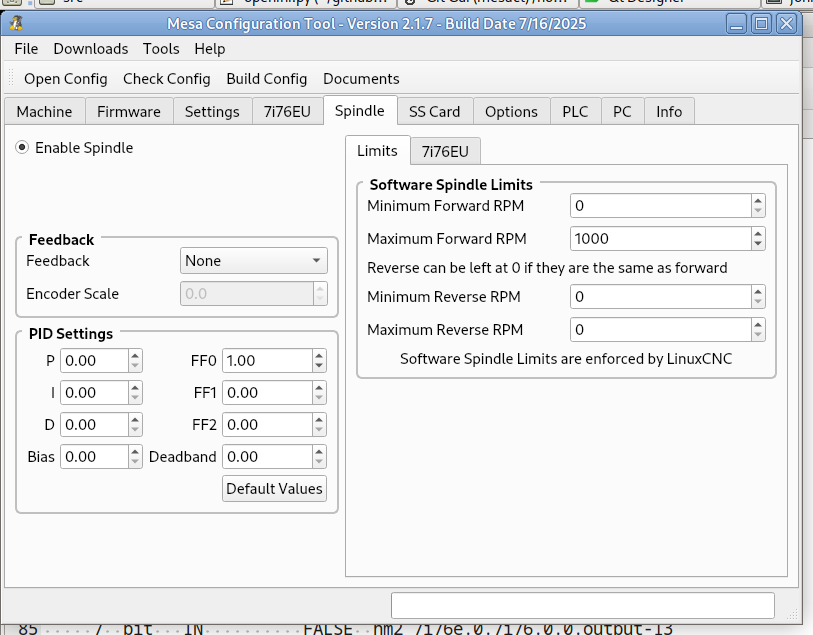Click the Deadband value field
The image size is (813, 635).
pyautogui.click(x=268, y=457)
